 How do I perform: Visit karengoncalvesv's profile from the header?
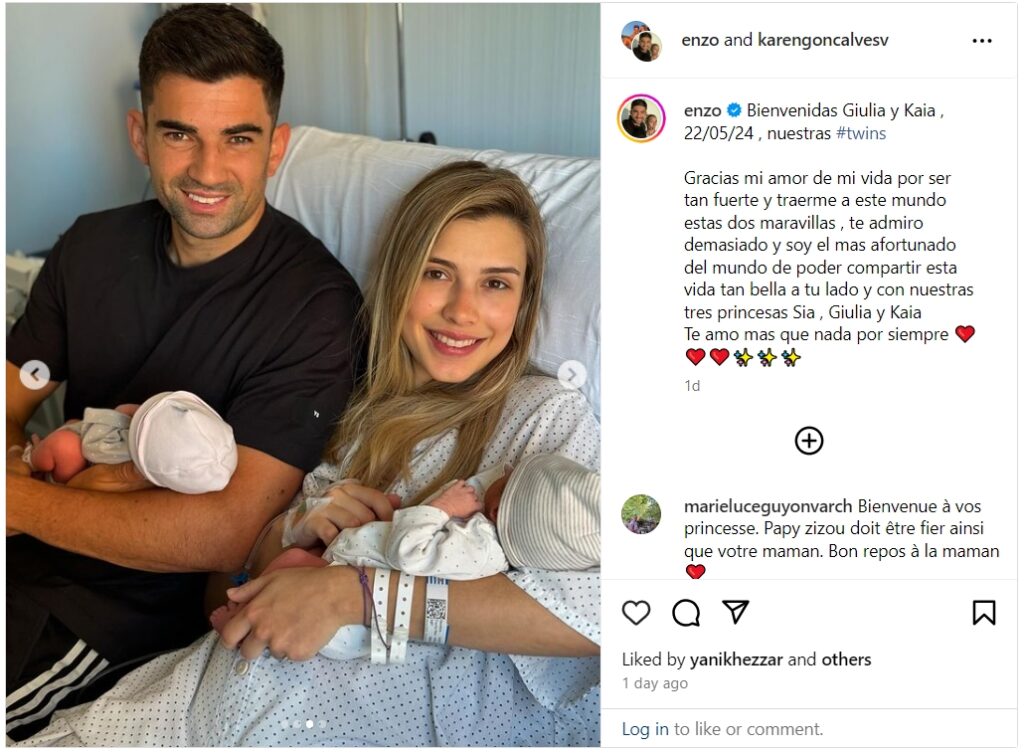(823, 40)
